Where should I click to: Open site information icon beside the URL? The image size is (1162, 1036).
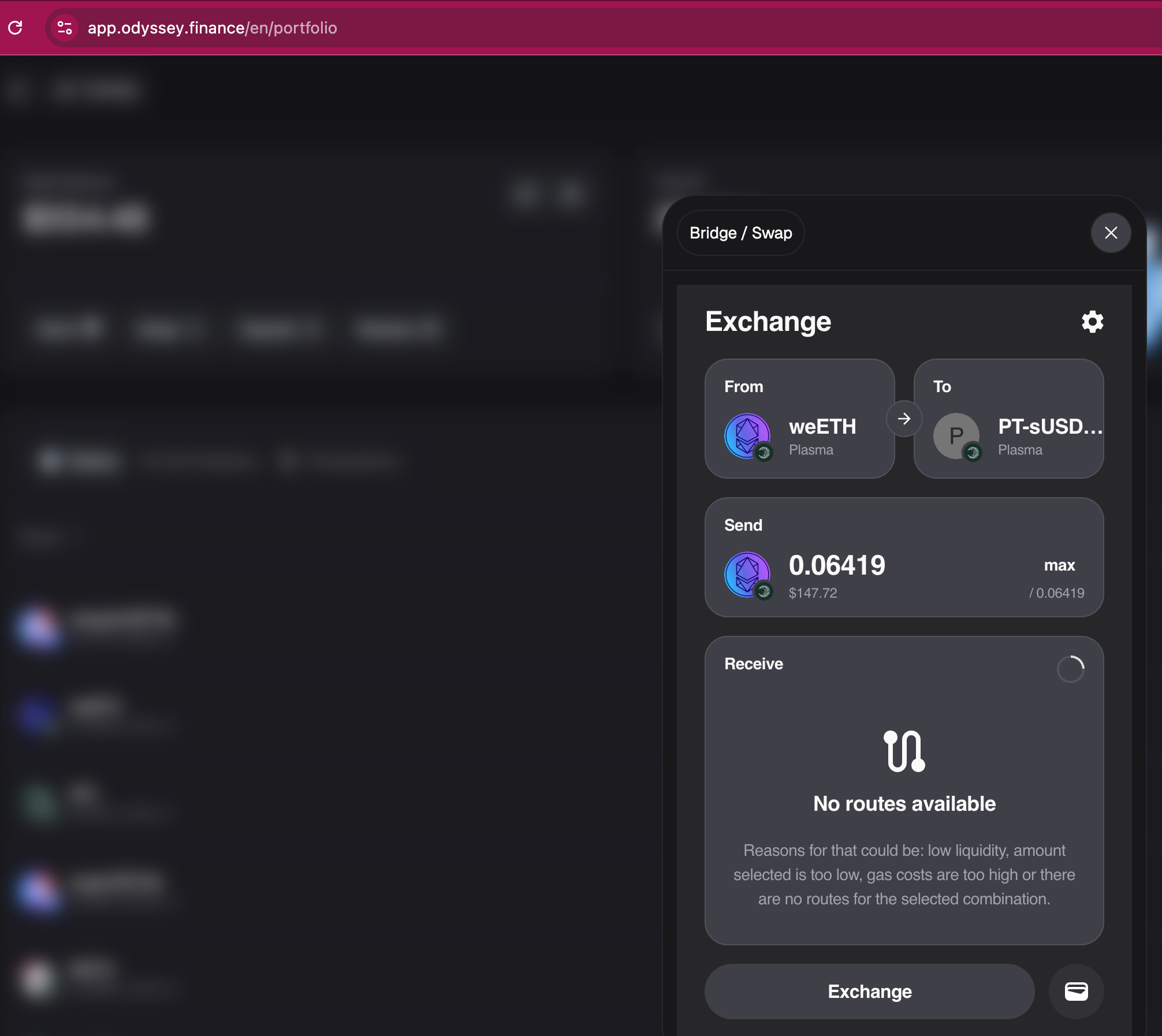tap(65, 28)
